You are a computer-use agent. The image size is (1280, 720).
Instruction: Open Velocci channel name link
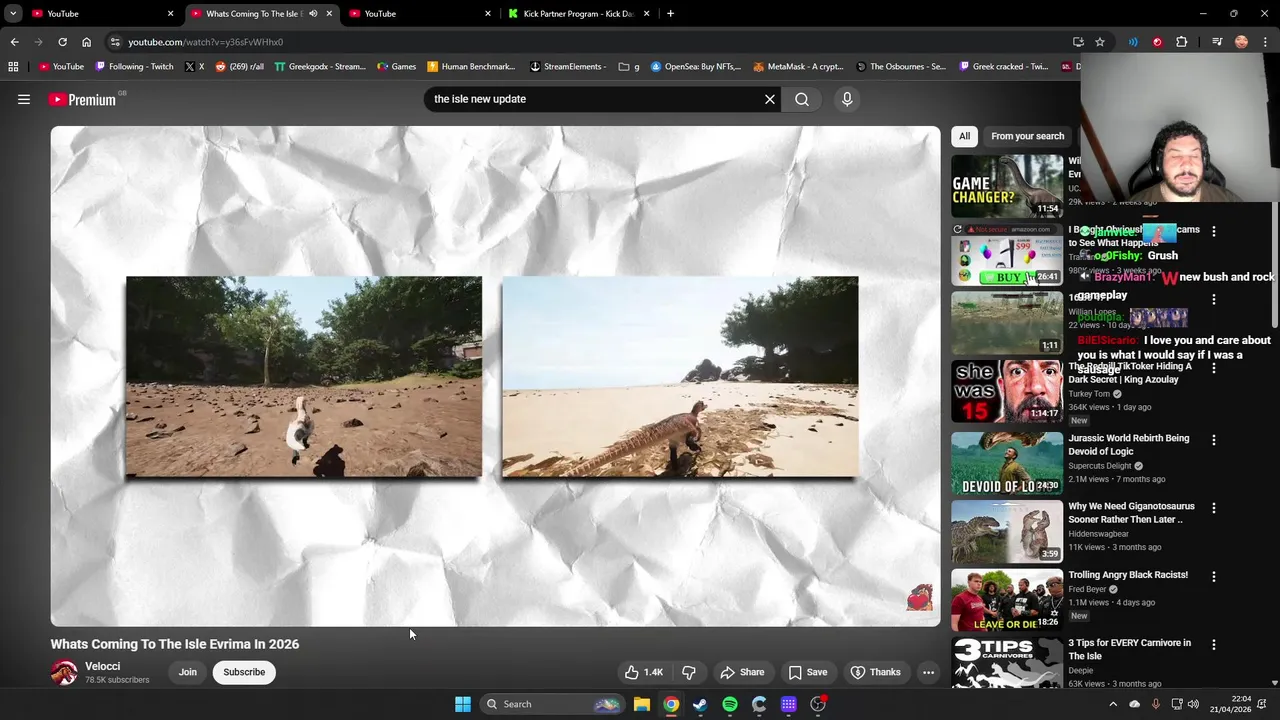pos(102,666)
